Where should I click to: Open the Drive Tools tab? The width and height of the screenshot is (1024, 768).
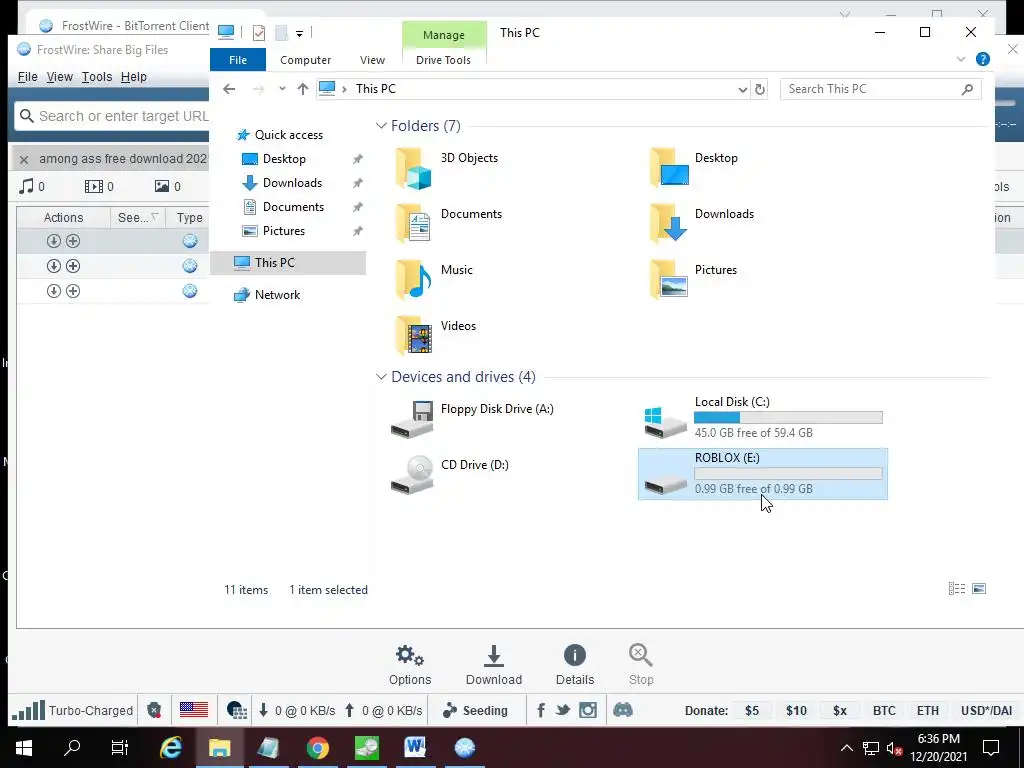tap(443, 60)
